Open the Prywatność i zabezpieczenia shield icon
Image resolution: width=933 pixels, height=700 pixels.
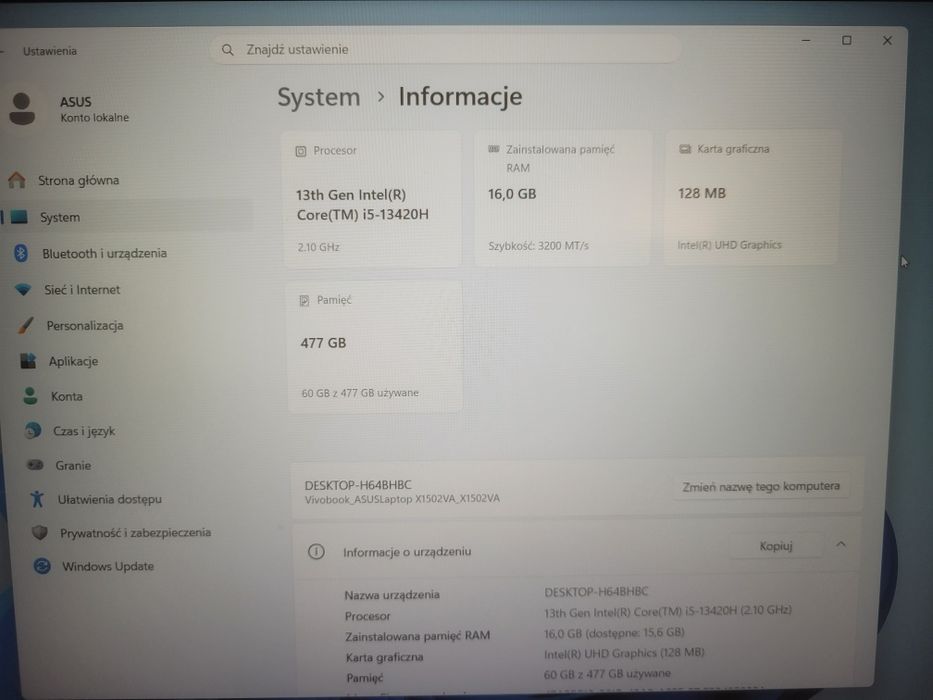pos(40,532)
